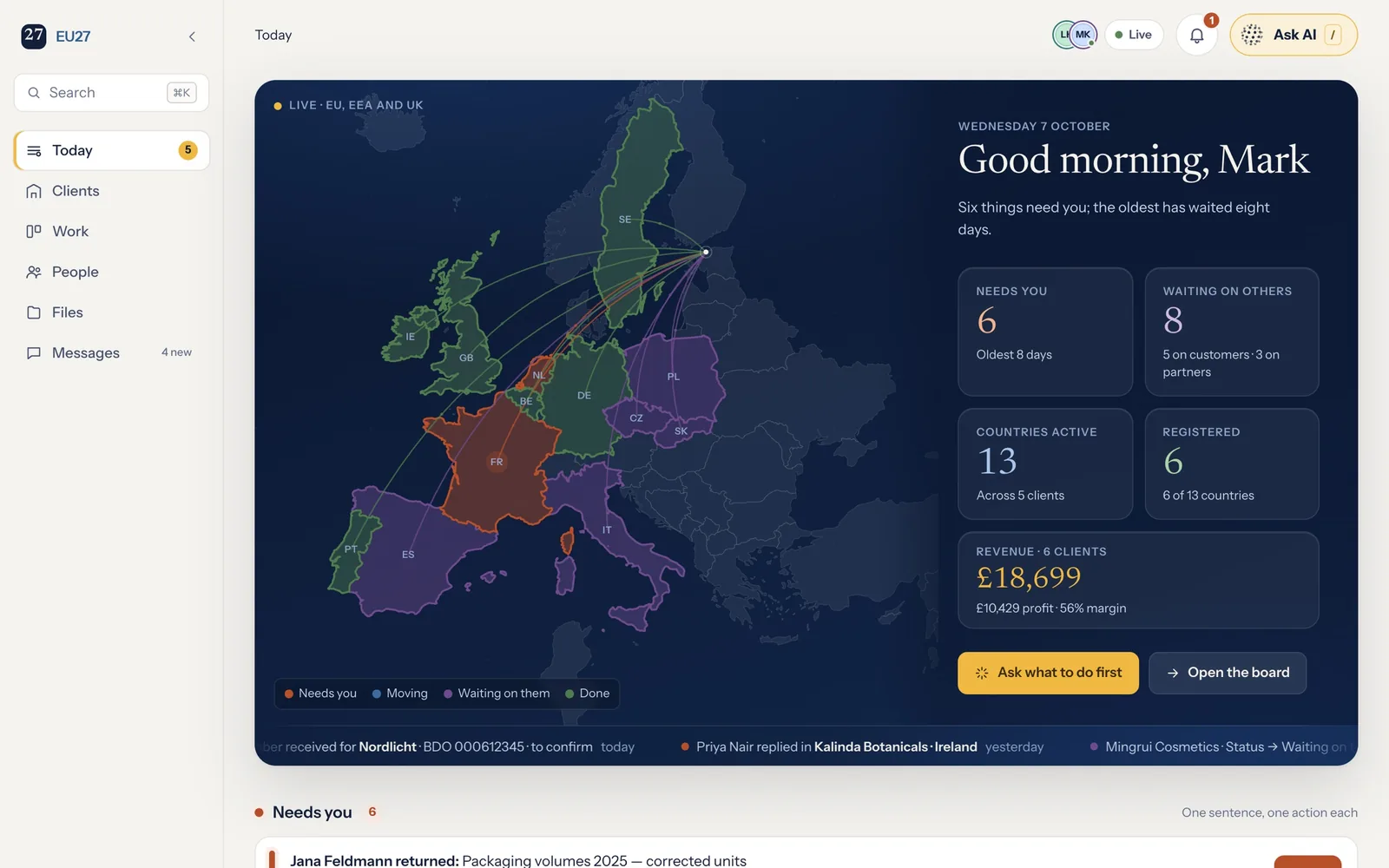Click the Messages chat icon
The width and height of the screenshot is (1389, 868).
coord(34,353)
